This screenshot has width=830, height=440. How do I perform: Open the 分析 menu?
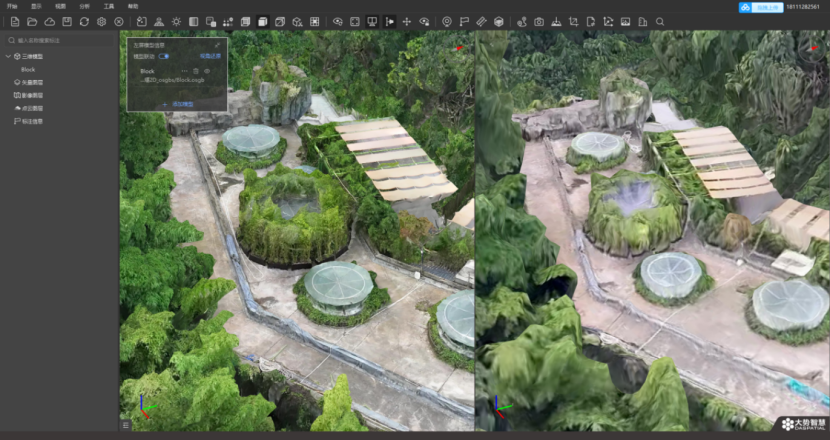click(x=84, y=6)
